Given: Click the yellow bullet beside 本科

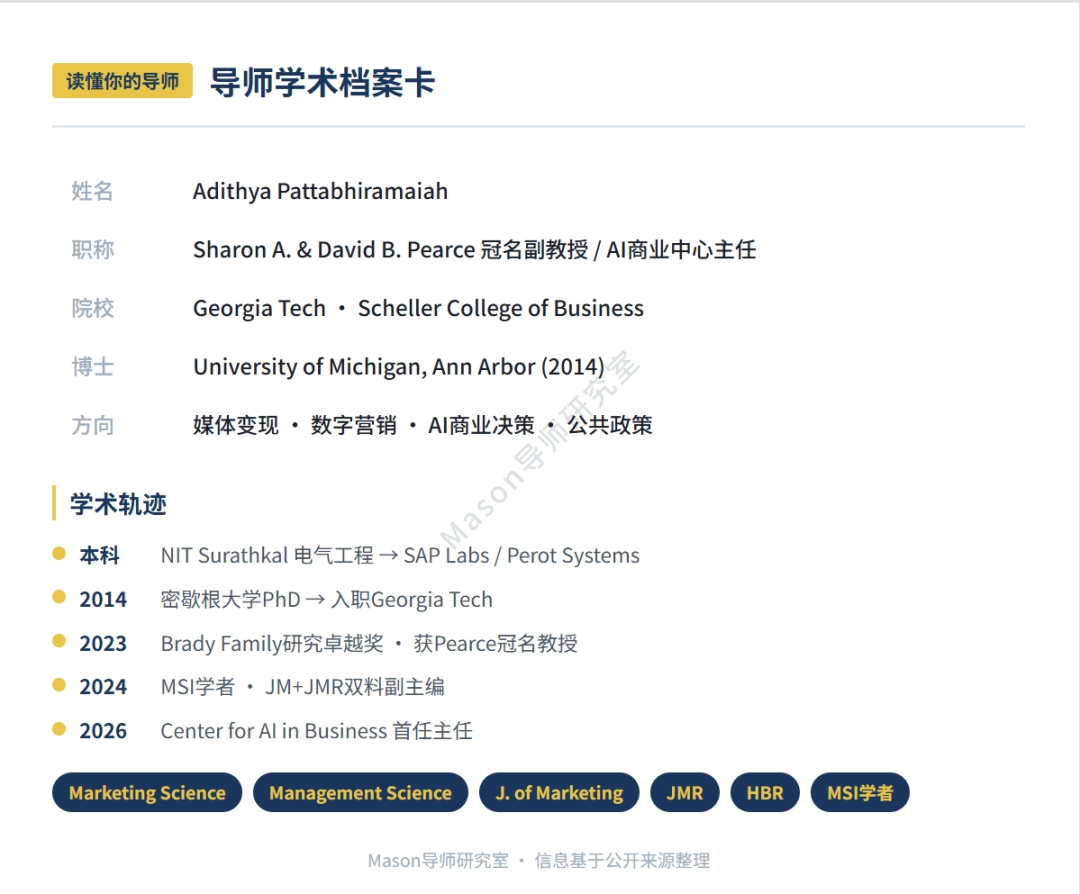Looking at the screenshot, I should (59, 553).
